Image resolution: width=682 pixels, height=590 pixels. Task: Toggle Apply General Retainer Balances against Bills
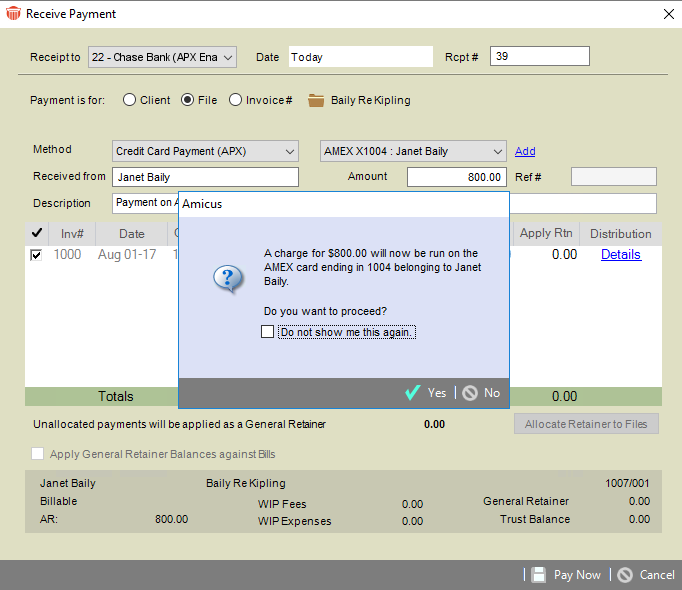[x=37, y=454]
